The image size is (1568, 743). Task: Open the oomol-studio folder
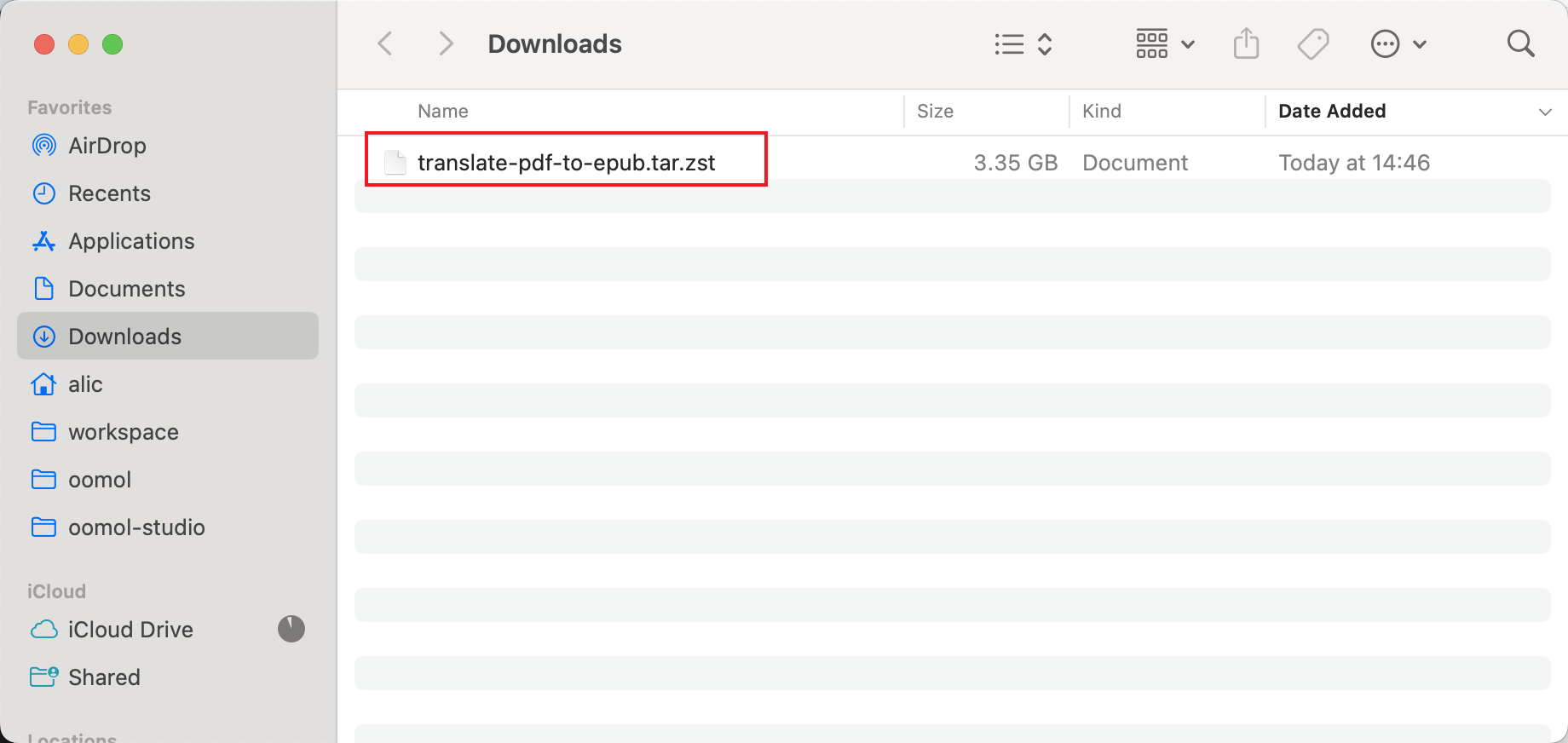coord(136,527)
